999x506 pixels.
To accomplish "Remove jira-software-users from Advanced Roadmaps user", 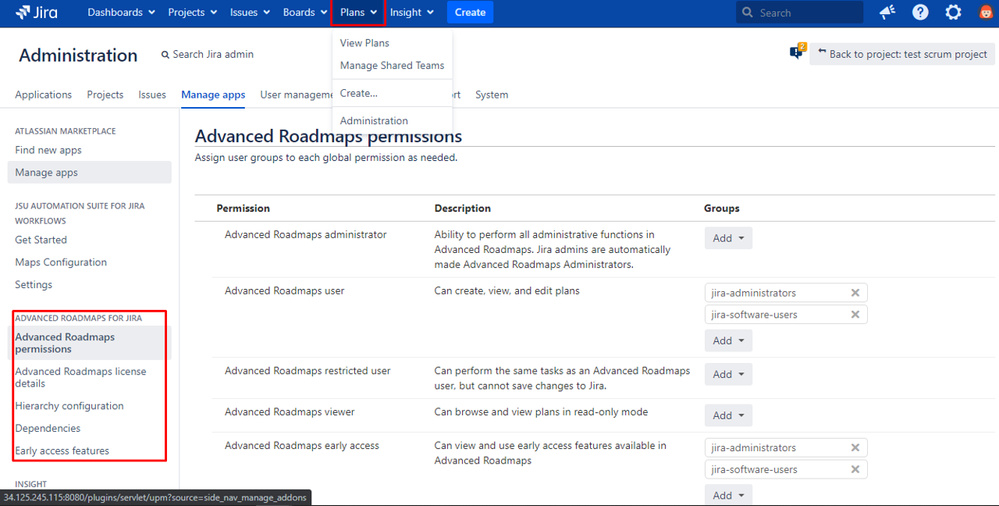I will (x=855, y=314).
